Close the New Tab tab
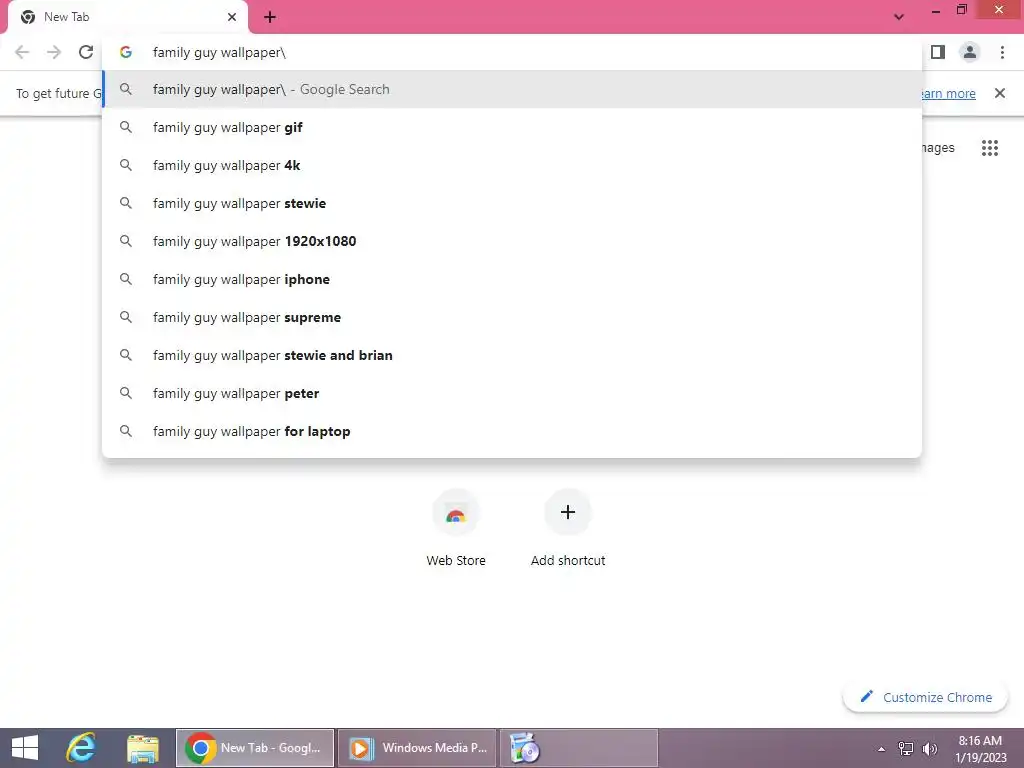 pyautogui.click(x=232, y=17)
